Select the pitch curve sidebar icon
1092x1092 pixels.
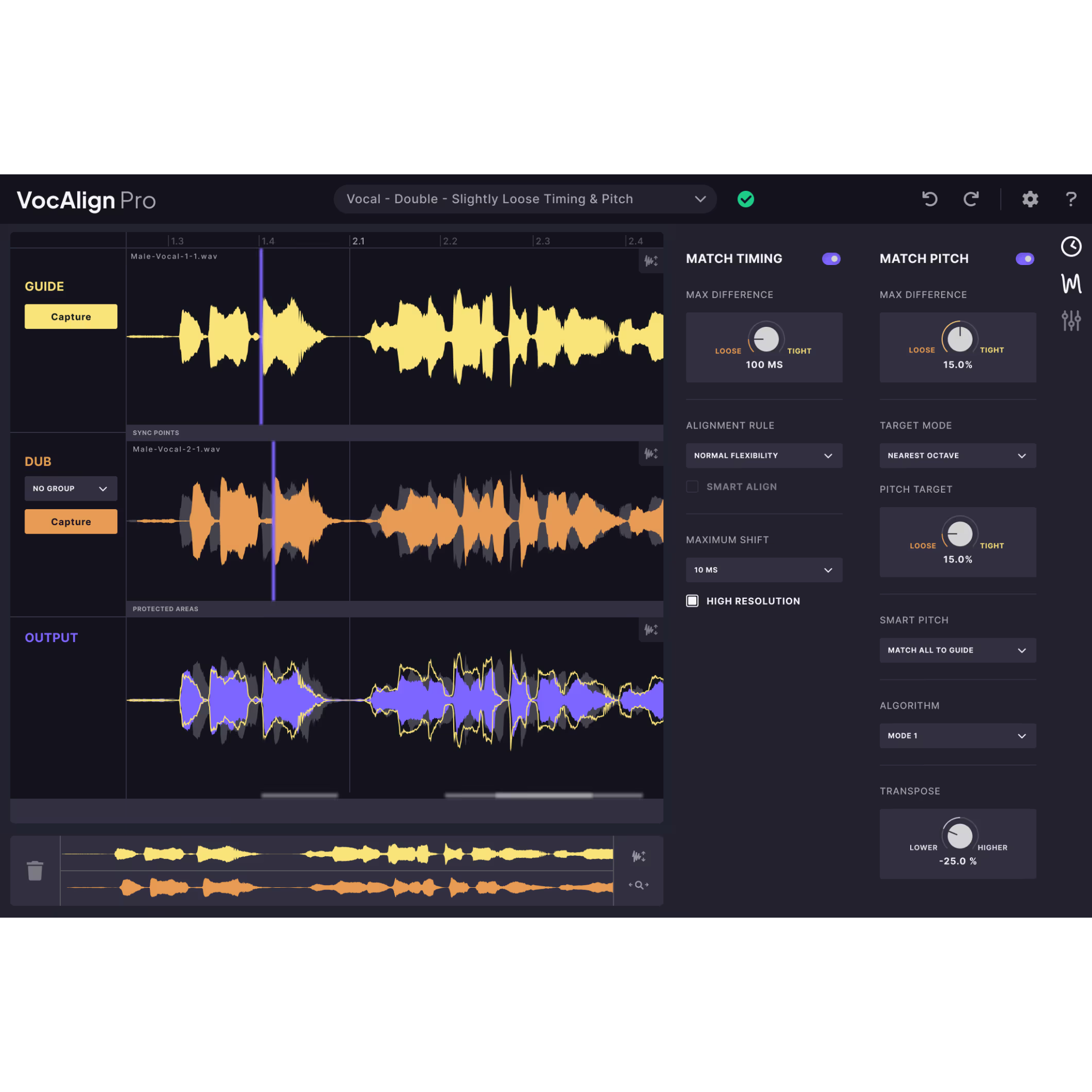point(1071,284)
